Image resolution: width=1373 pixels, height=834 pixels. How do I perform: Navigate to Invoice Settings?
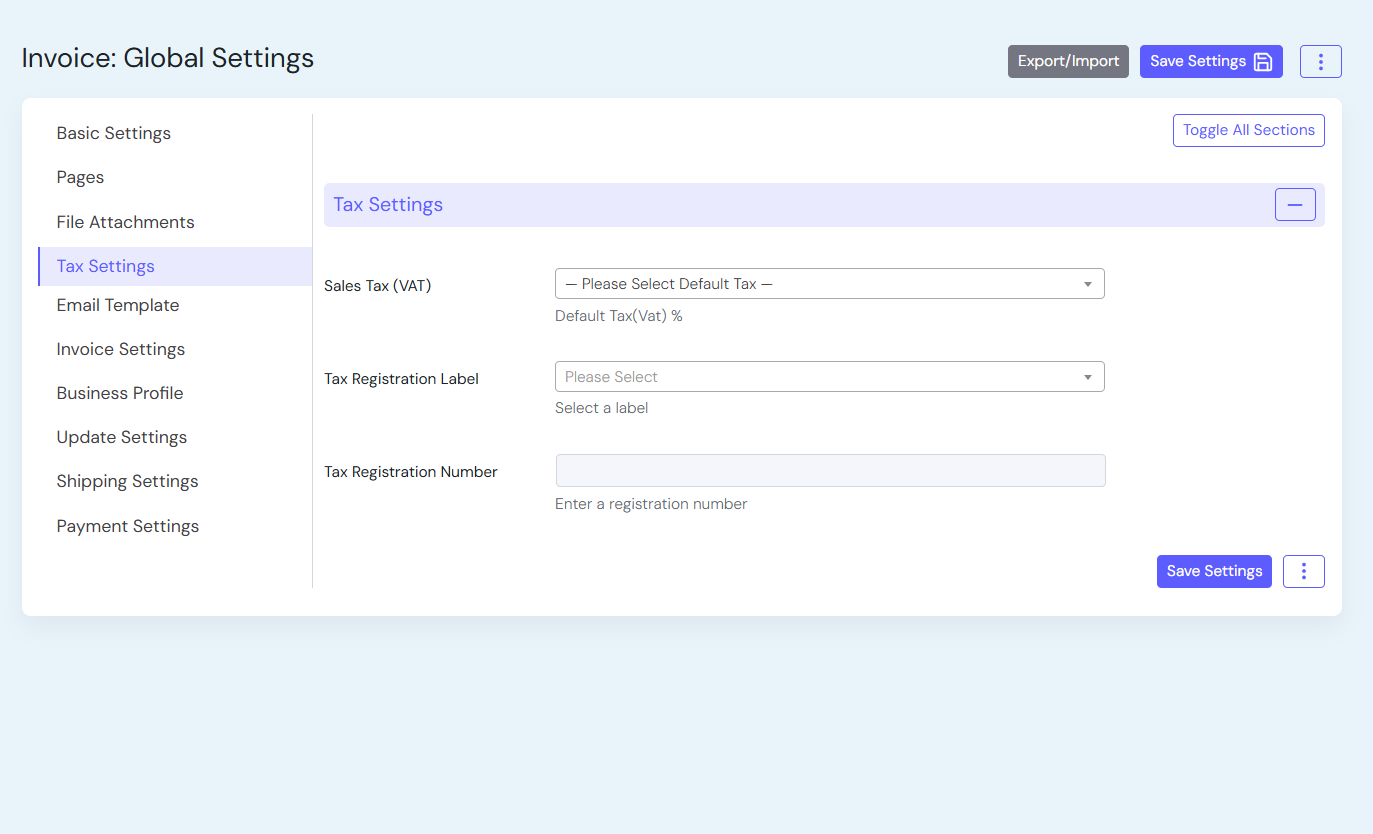tap(121, 349)
